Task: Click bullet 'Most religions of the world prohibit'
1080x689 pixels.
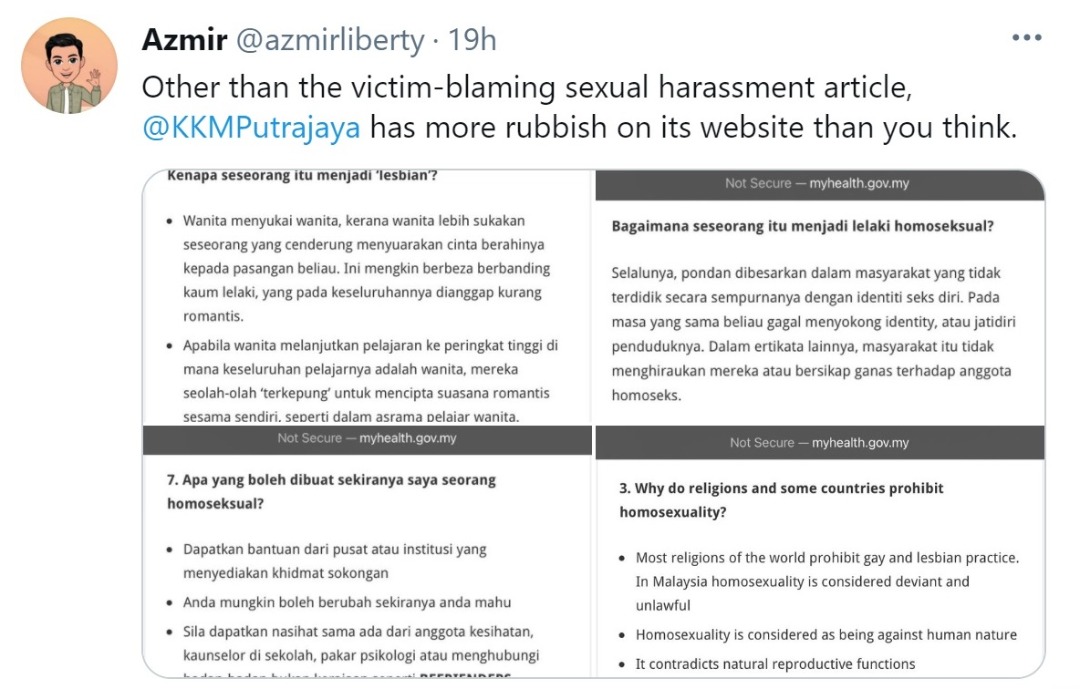Action: [x=827, y=582]
